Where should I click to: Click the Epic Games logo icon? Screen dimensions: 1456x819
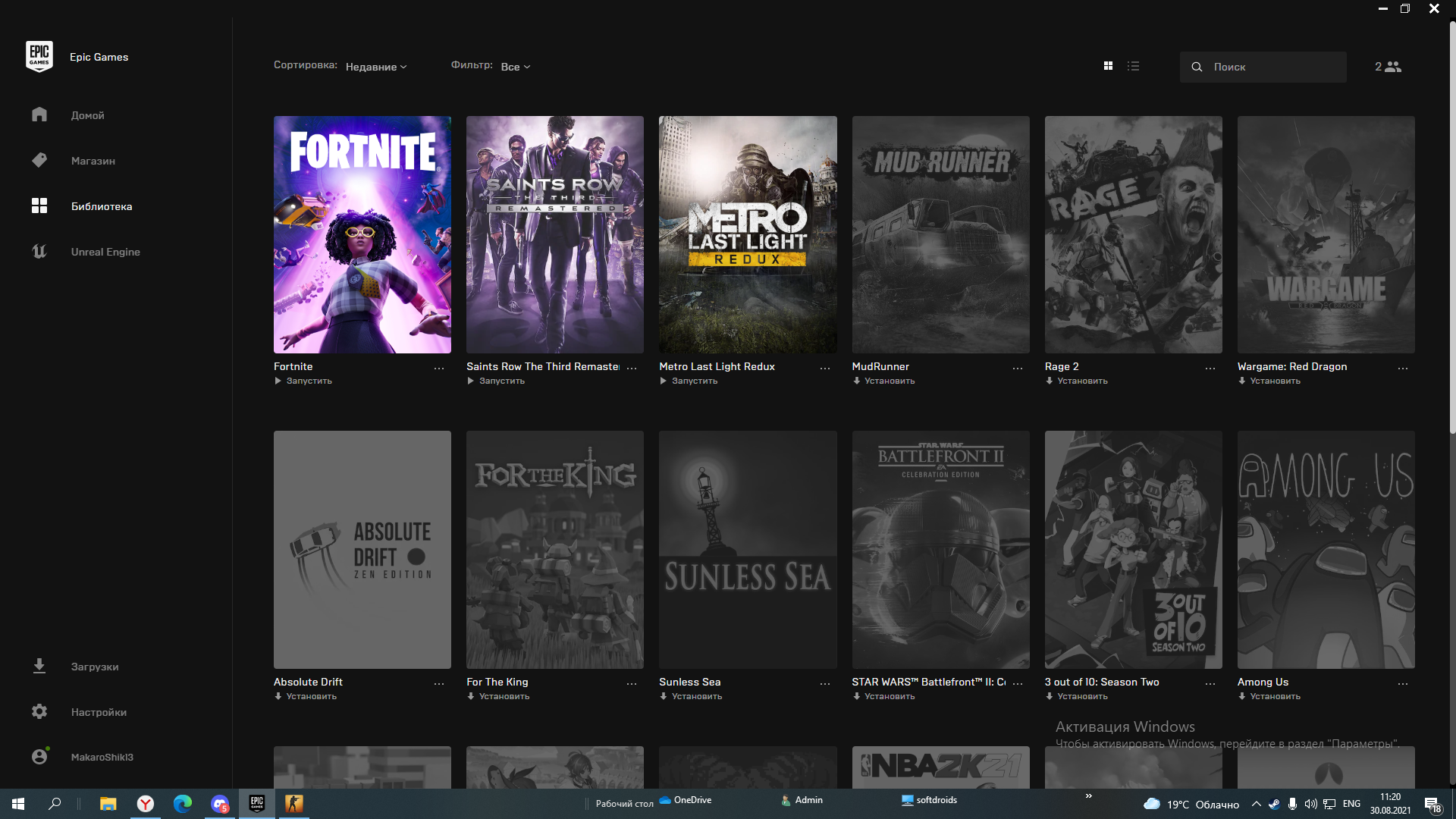[x=39, y=57]
